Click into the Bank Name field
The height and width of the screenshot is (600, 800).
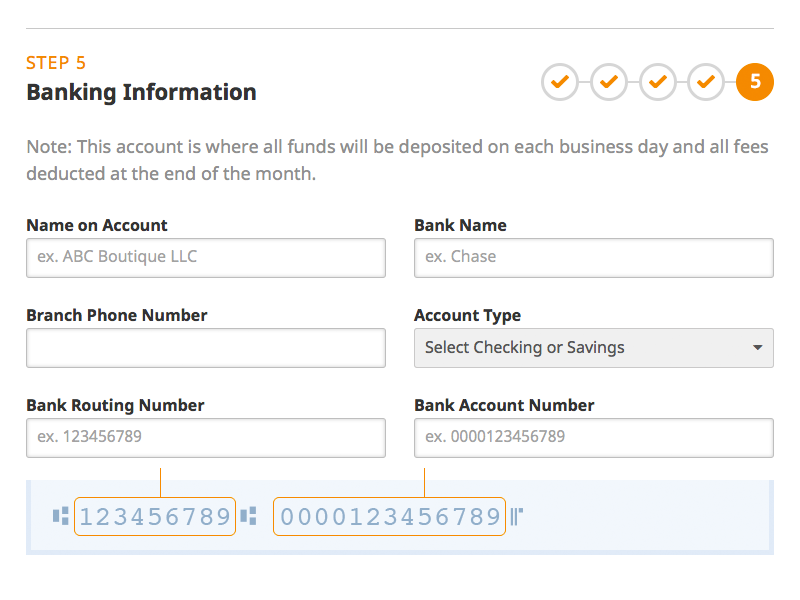[x=593, y=257]
